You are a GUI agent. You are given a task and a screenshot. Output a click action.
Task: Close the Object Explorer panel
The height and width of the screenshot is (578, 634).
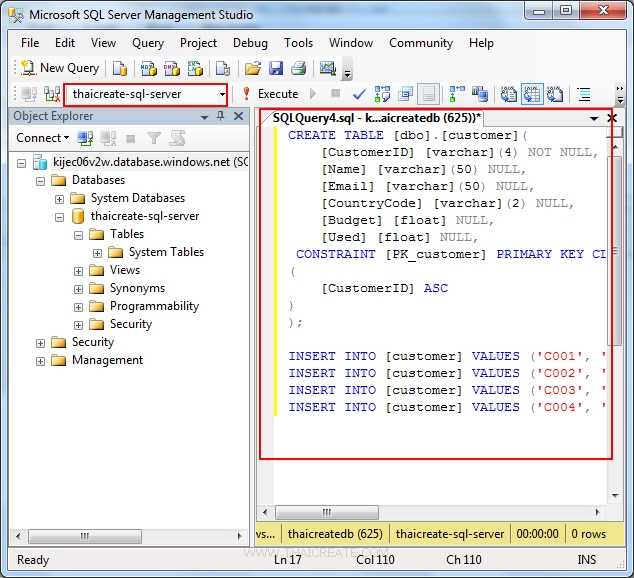coord(239,116)
